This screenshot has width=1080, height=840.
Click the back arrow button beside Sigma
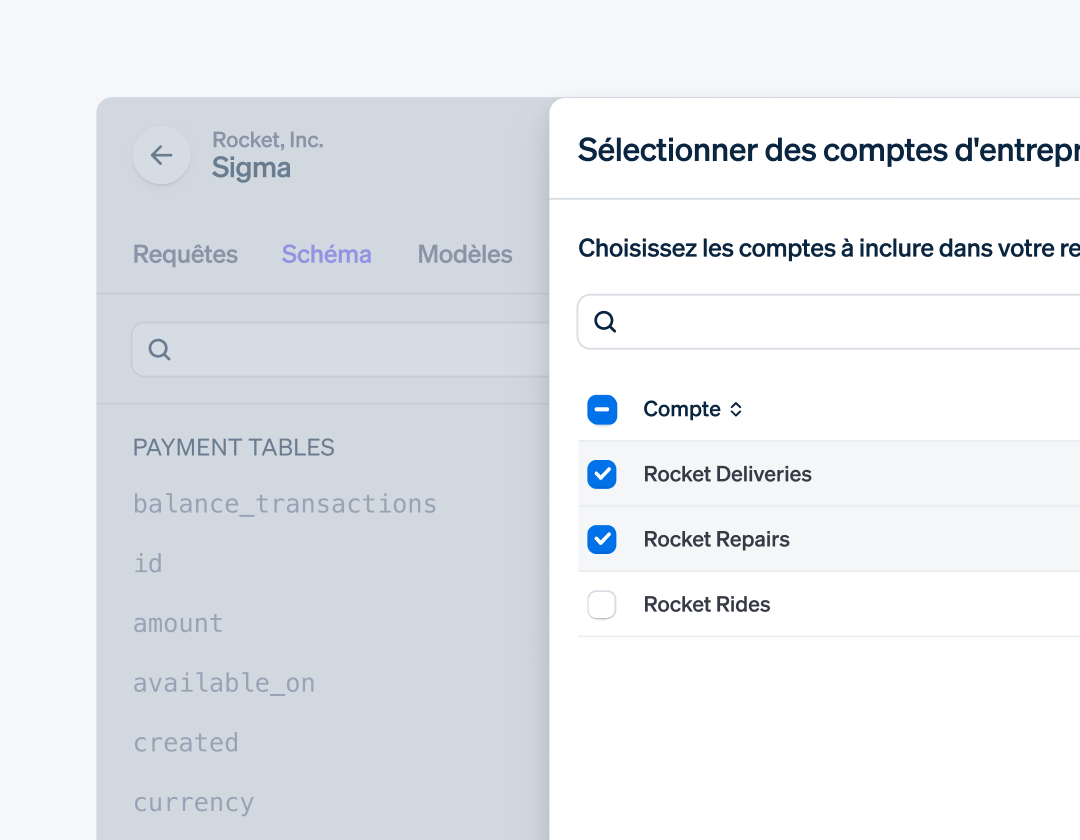click(x=161, y=155)
